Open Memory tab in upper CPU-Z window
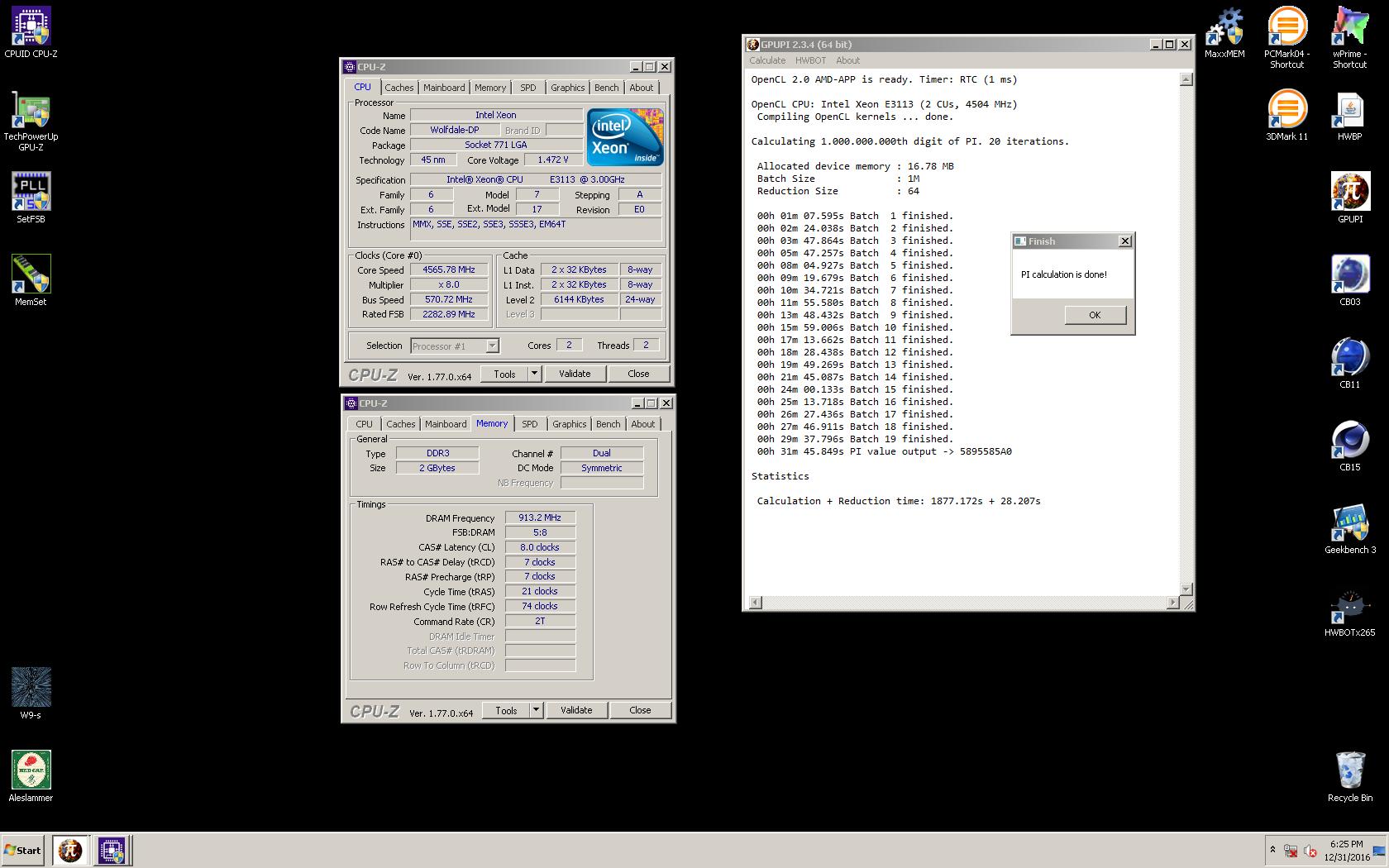Image resolution: width=1389 pixels, height=868 pixels. [490, 88]
